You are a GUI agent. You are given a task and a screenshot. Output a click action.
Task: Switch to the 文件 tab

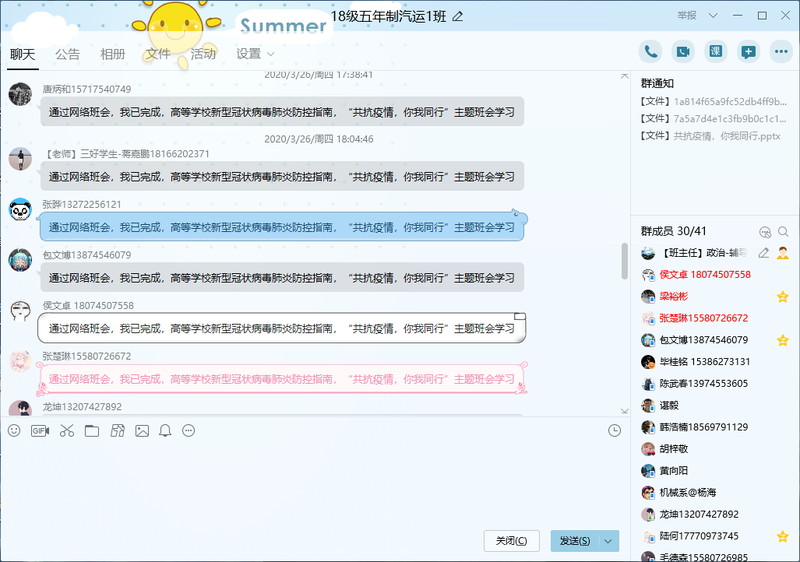[x=158, y=54]
